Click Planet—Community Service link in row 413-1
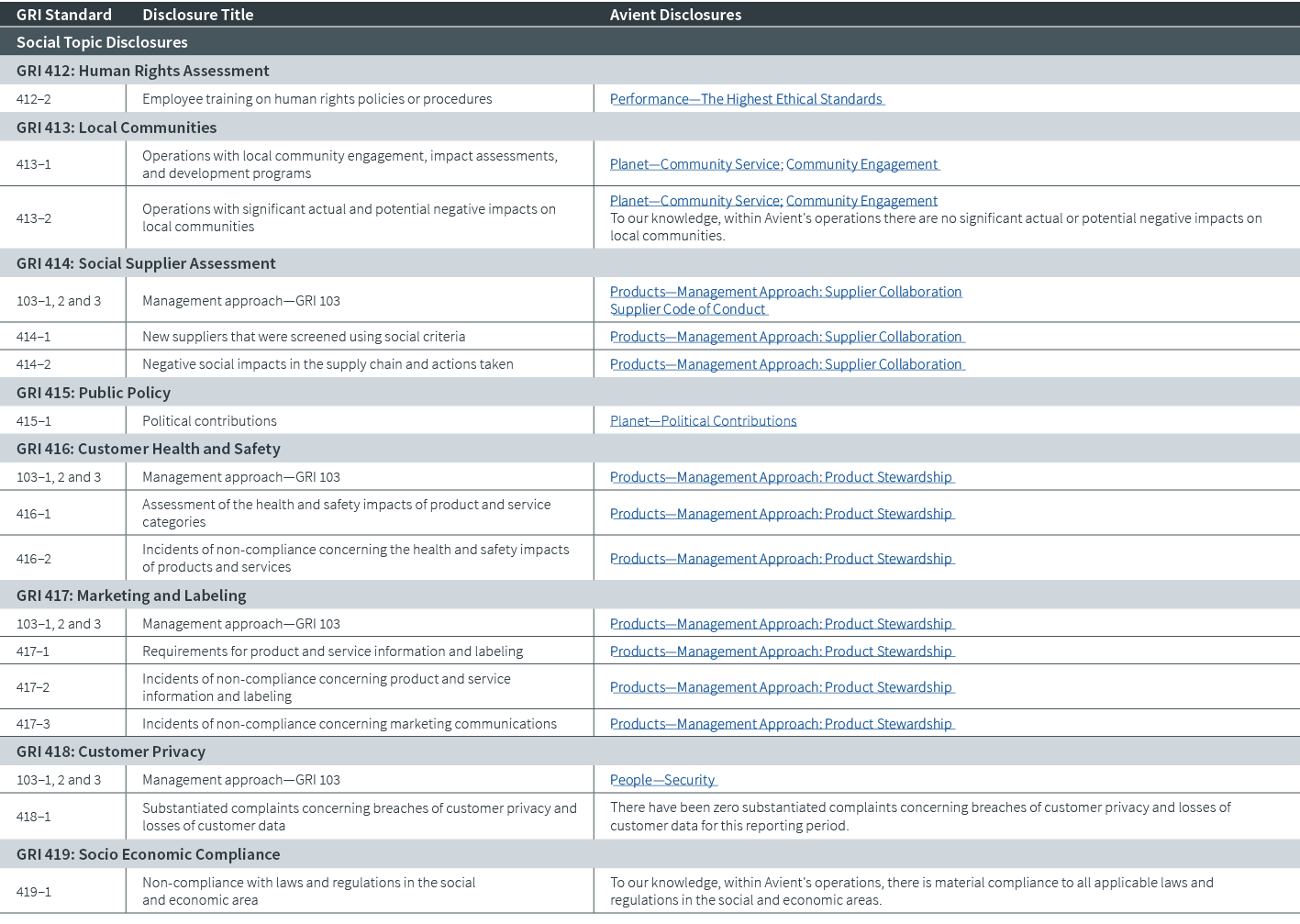This screenshot has width=1300, height=924. pyautogui.click(x=694, y=164)
